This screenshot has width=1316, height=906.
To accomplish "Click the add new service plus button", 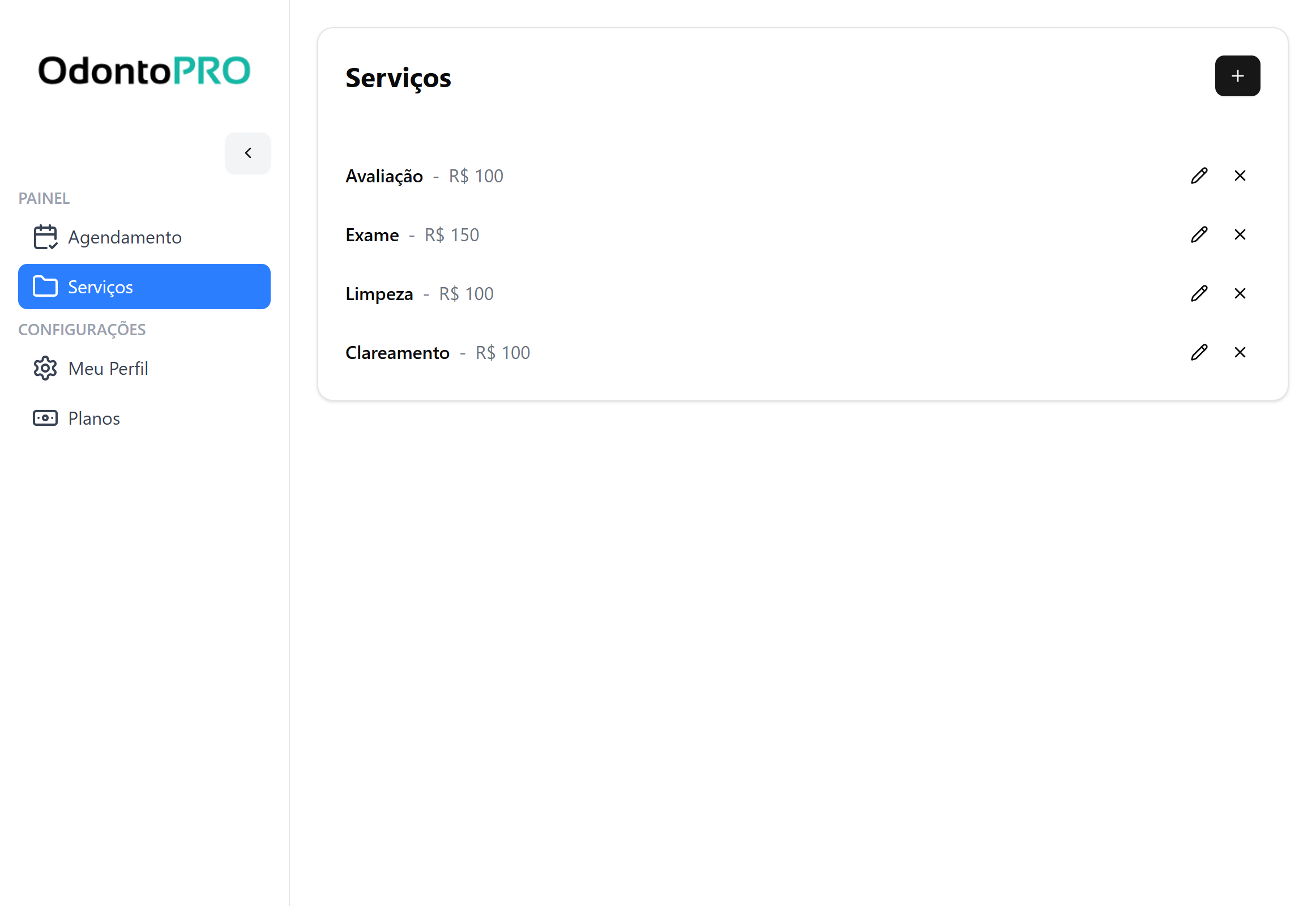I will pyautogui.click(x=1237, y=76).
